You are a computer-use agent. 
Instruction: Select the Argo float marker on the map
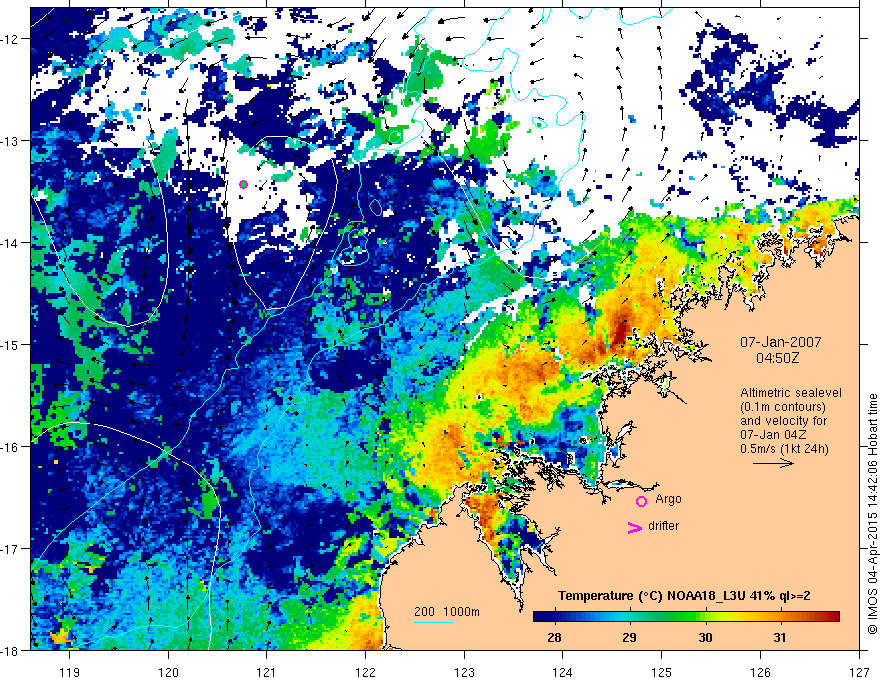click(x=243, y=184)
